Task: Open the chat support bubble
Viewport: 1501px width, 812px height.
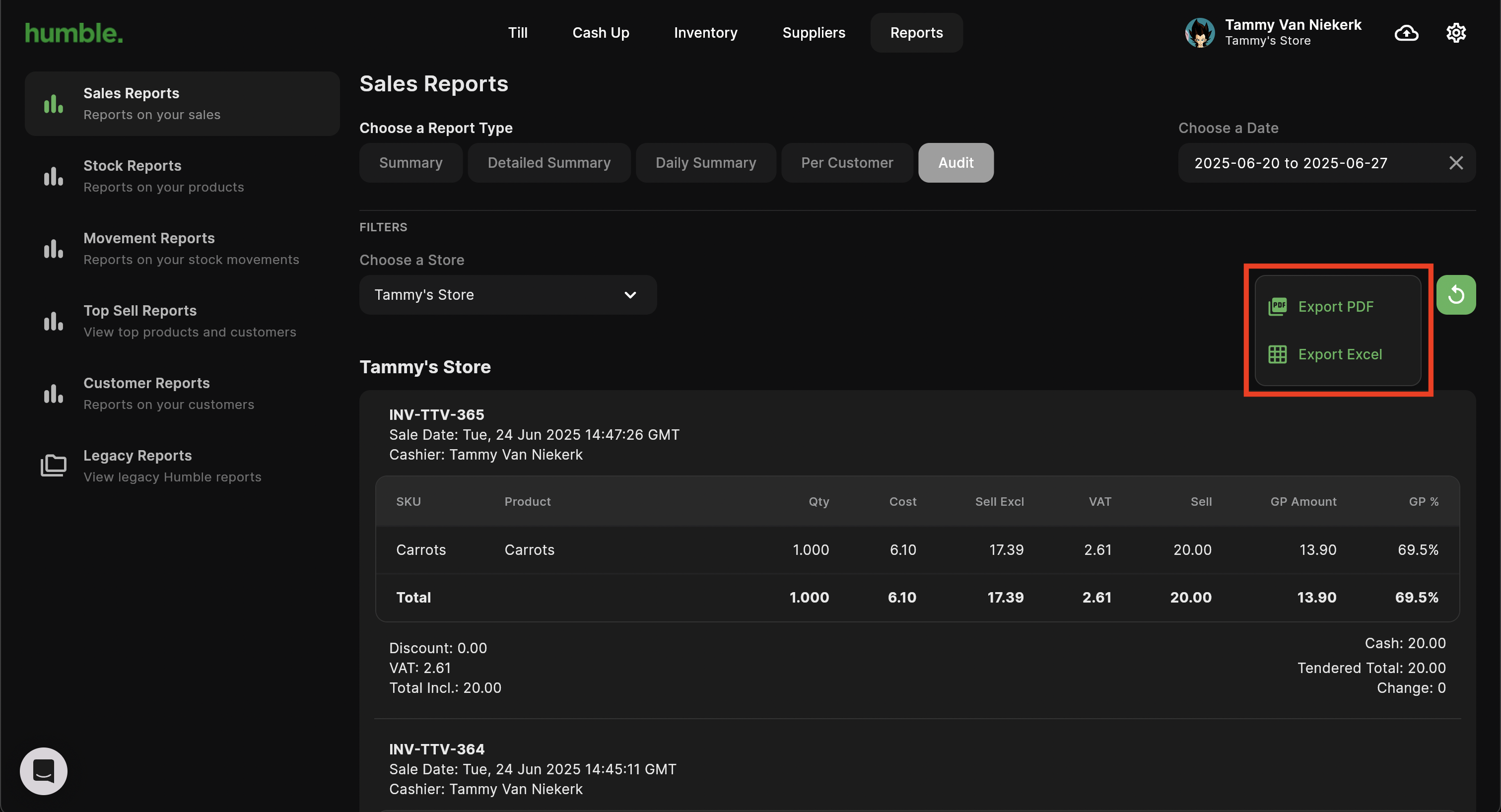Action: click(44, 771)
